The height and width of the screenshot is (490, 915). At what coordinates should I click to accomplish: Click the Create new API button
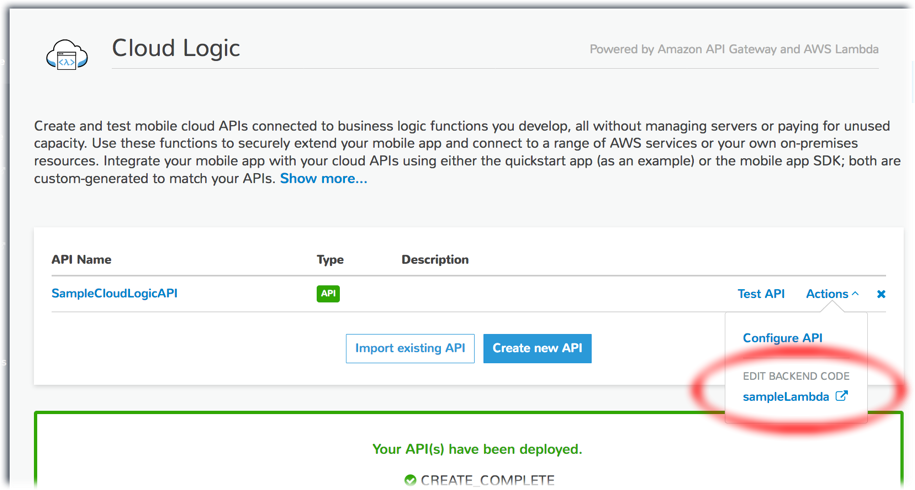click(537, 348)
